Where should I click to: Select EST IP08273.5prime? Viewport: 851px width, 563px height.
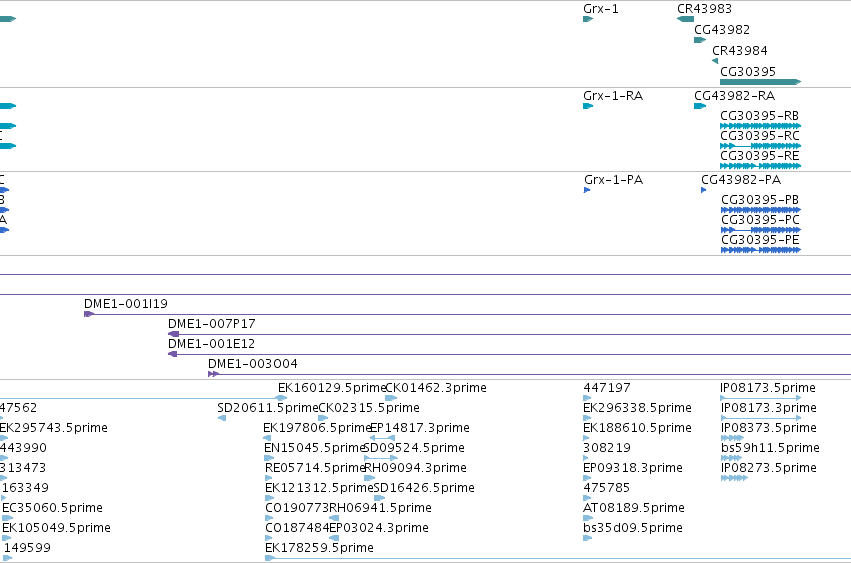pos(734,478)
